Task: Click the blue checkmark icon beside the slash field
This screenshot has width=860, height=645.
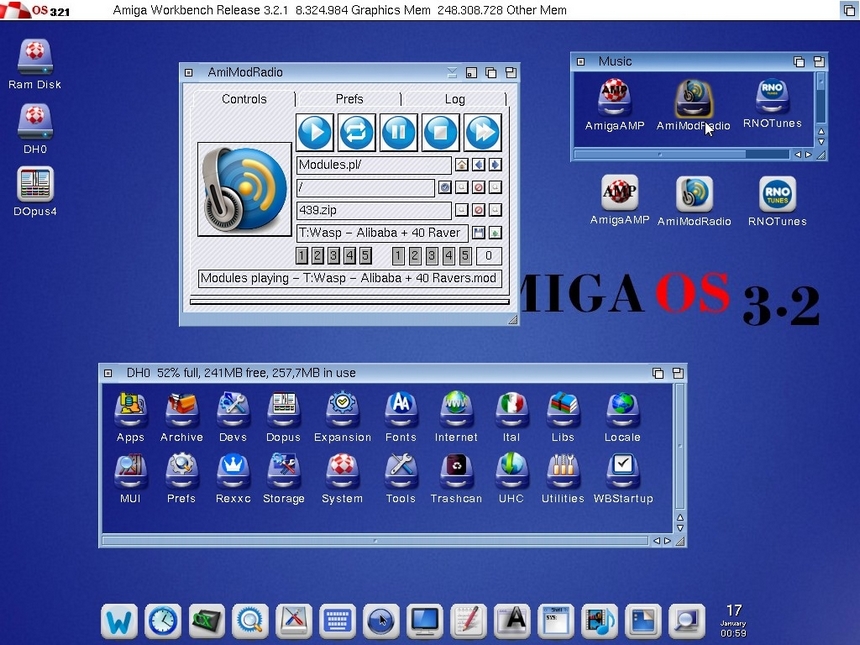Action: click(x=445, y=188)
